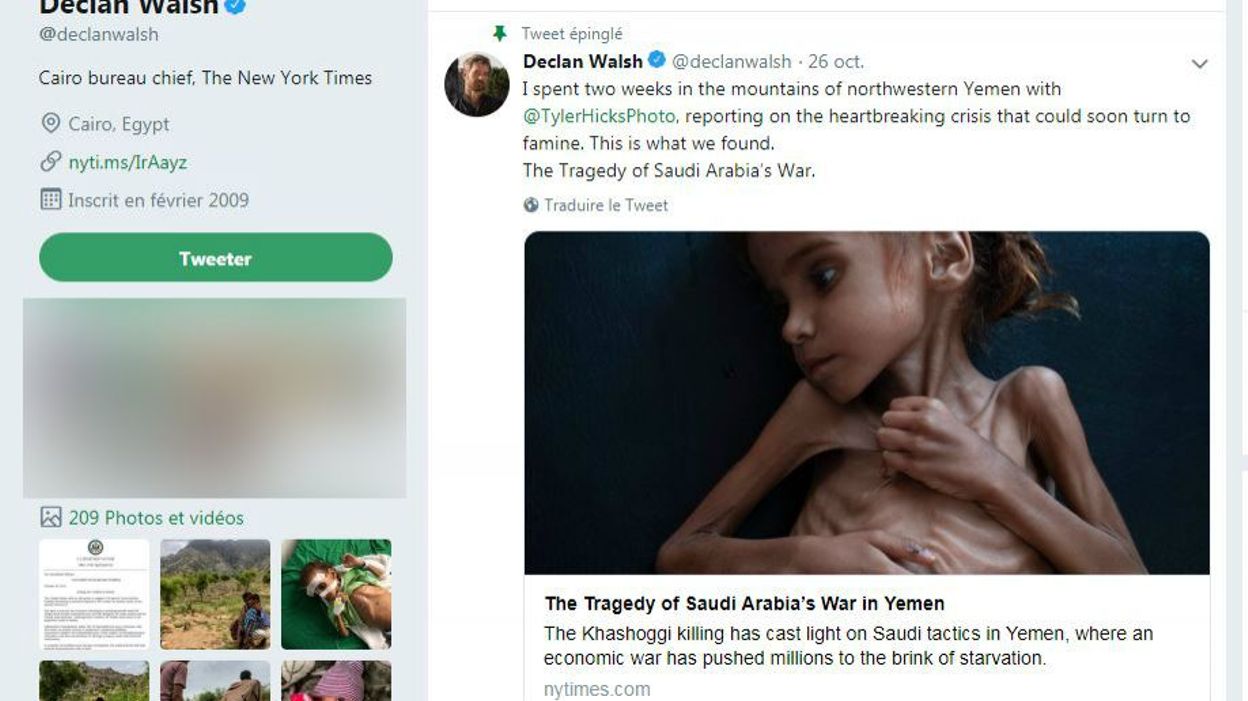Viewport: 1248px width, 701px height.
Task: Click the globe icon beside Traduire le Tweet
Action: pyautogui.click(x=531, y=205)
